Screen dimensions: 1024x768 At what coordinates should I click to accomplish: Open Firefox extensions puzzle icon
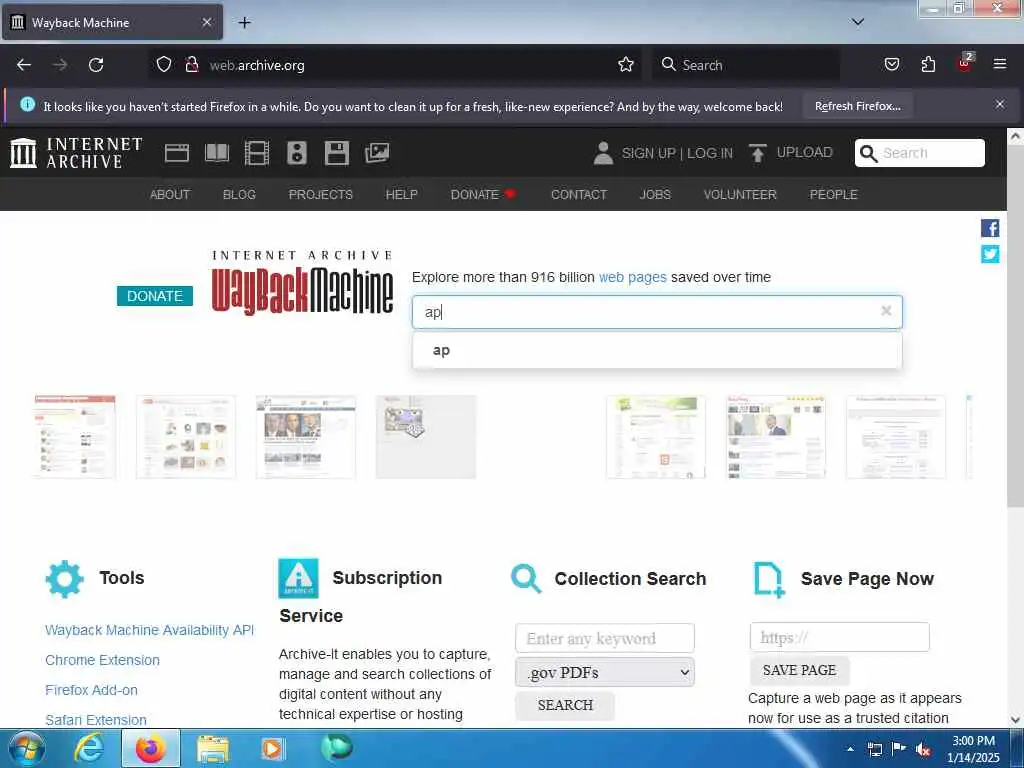coord(928,64)
